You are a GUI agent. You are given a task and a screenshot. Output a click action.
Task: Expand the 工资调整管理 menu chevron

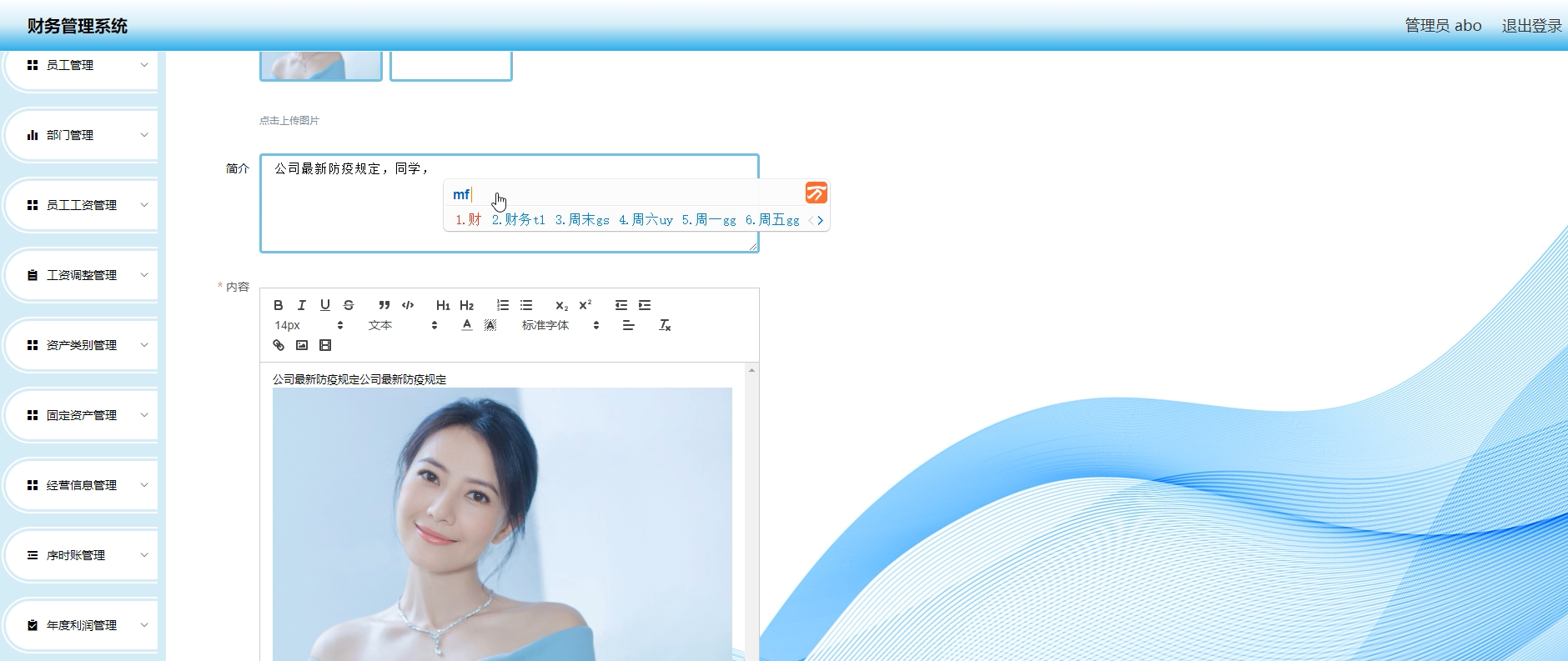tap(144, 275)
